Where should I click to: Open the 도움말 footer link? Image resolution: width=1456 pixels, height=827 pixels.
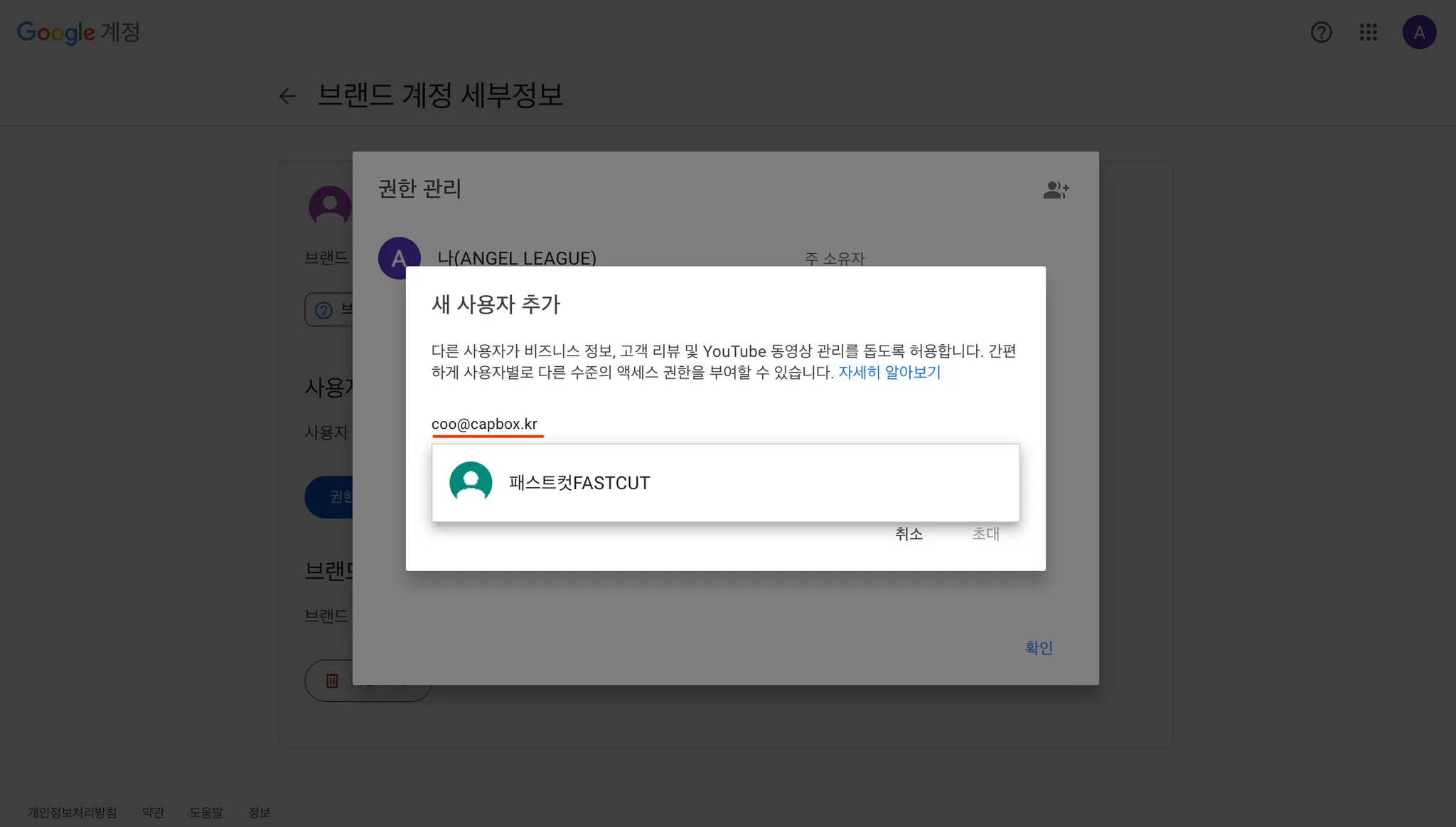click(206, 812)
